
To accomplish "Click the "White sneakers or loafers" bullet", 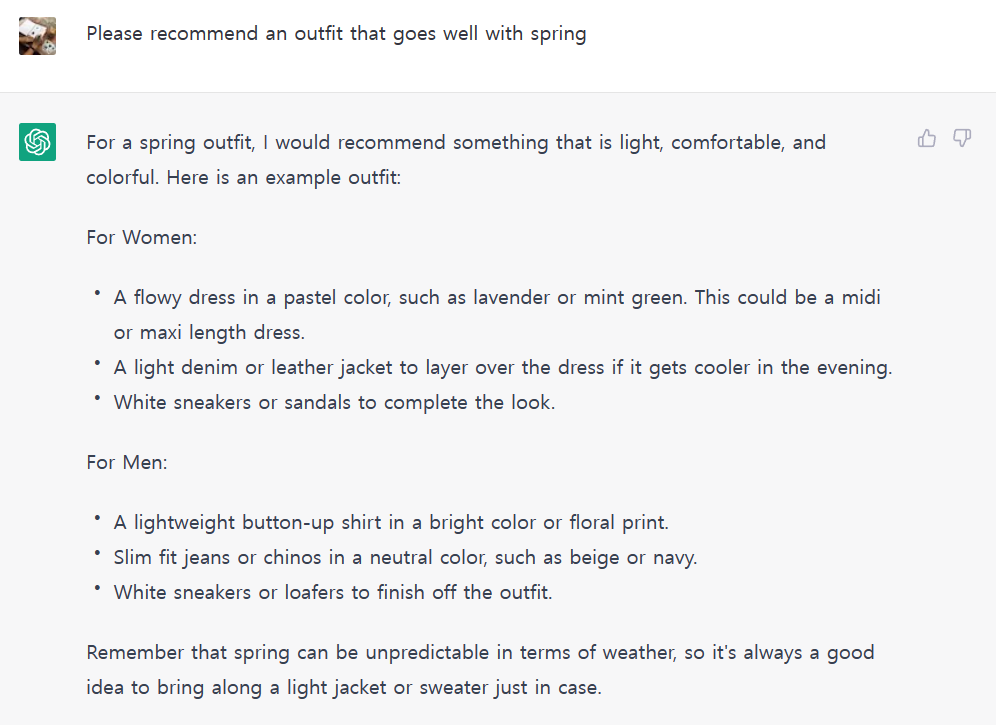I will 333,592.
